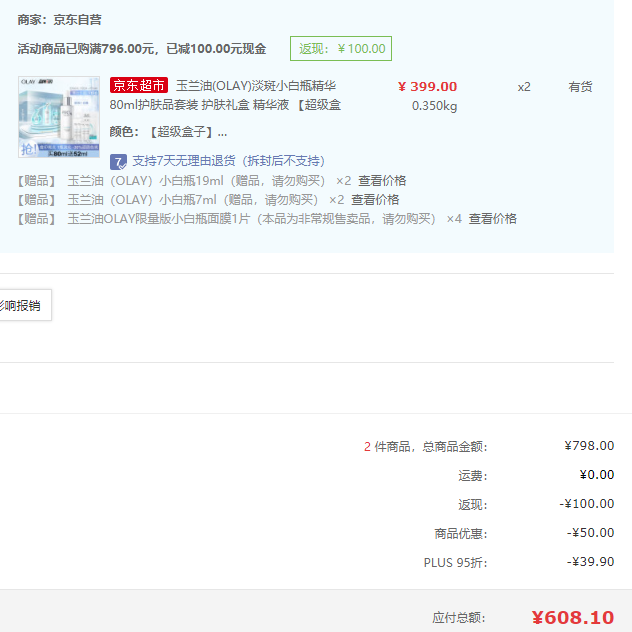Open 玉兰油(OLAY)淡斑小白瓶精华 product title
The height and width of the screenshot is (632, 632).
pos(225,95)
